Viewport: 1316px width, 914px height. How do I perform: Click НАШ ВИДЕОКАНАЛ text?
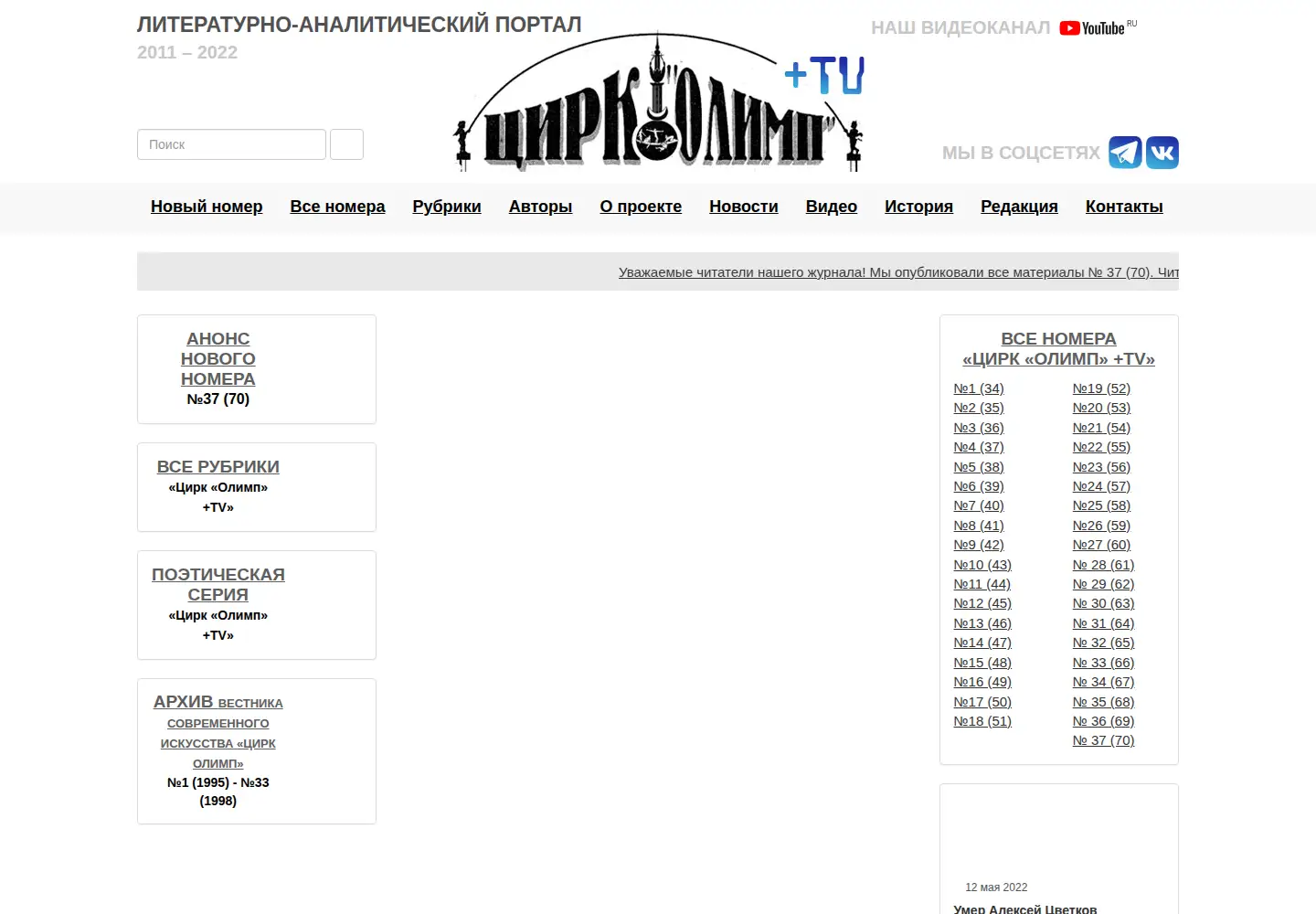click(x=960, y=28)
